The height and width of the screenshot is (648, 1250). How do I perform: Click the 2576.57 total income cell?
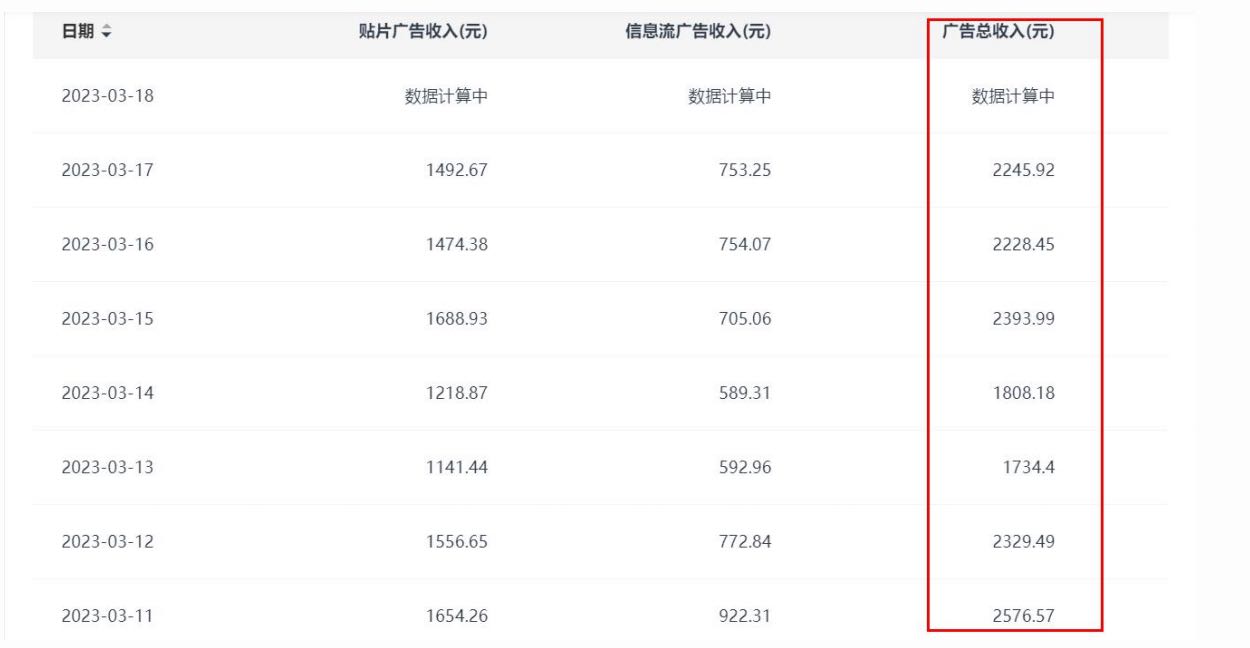pos(1023,616)
